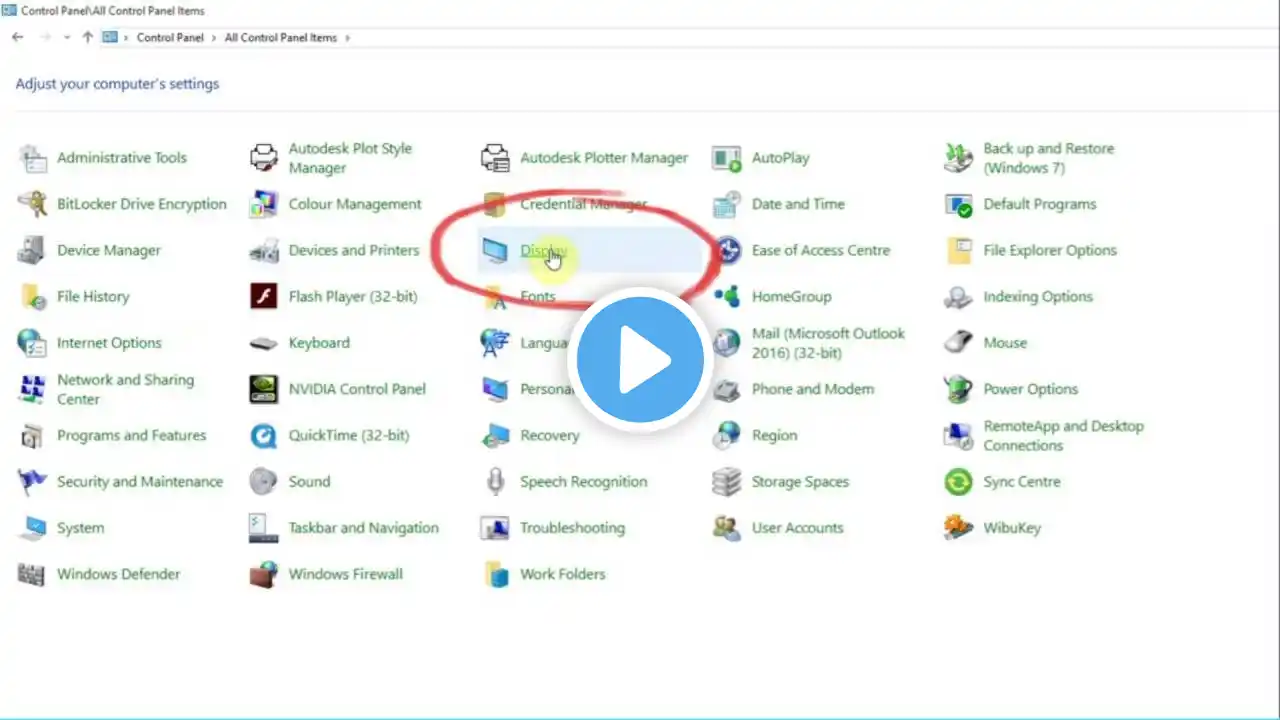
Task: Click the Devices and Printers icon
Action: [264, 250]
